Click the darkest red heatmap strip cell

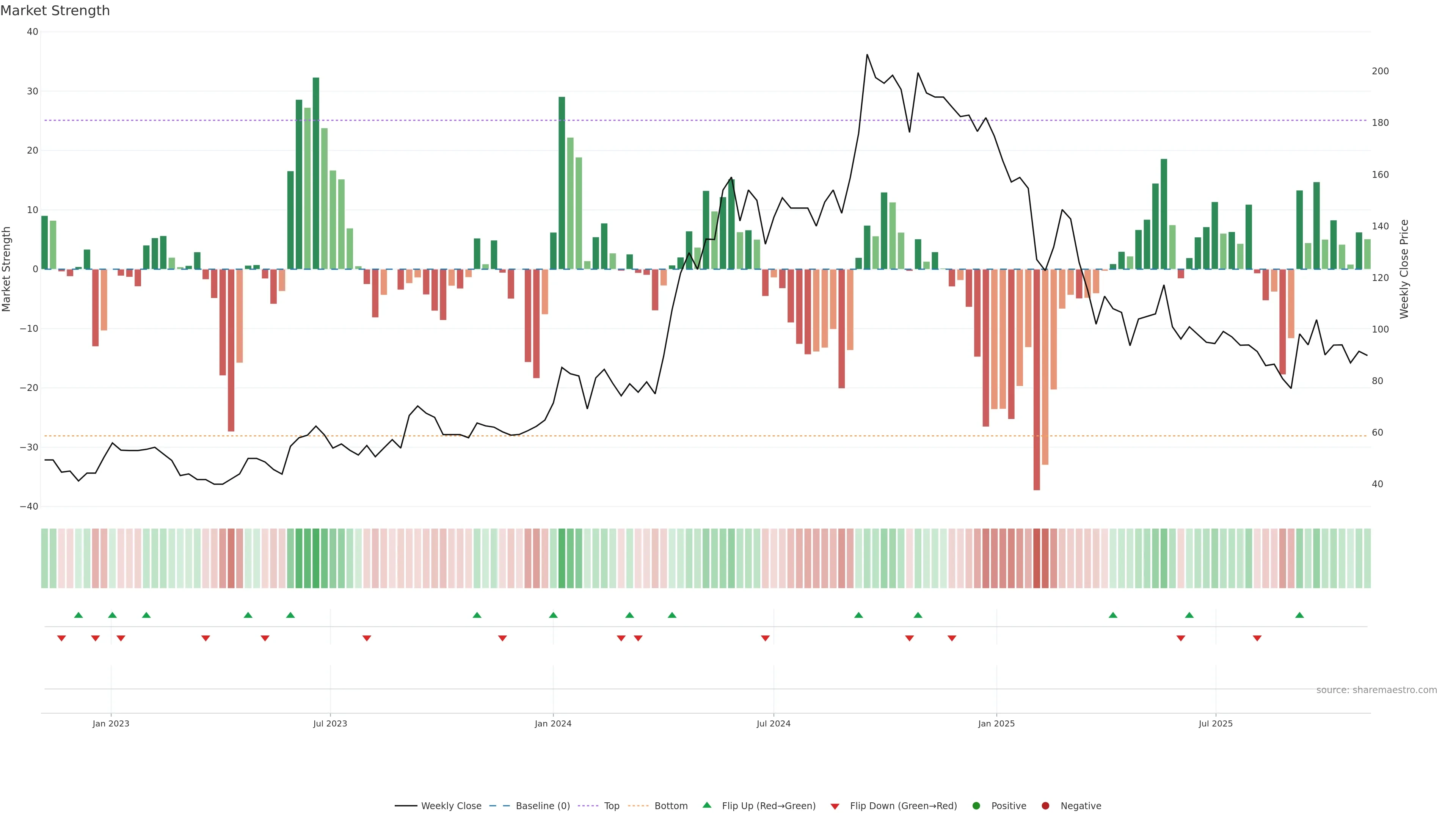click(1037, 559)
